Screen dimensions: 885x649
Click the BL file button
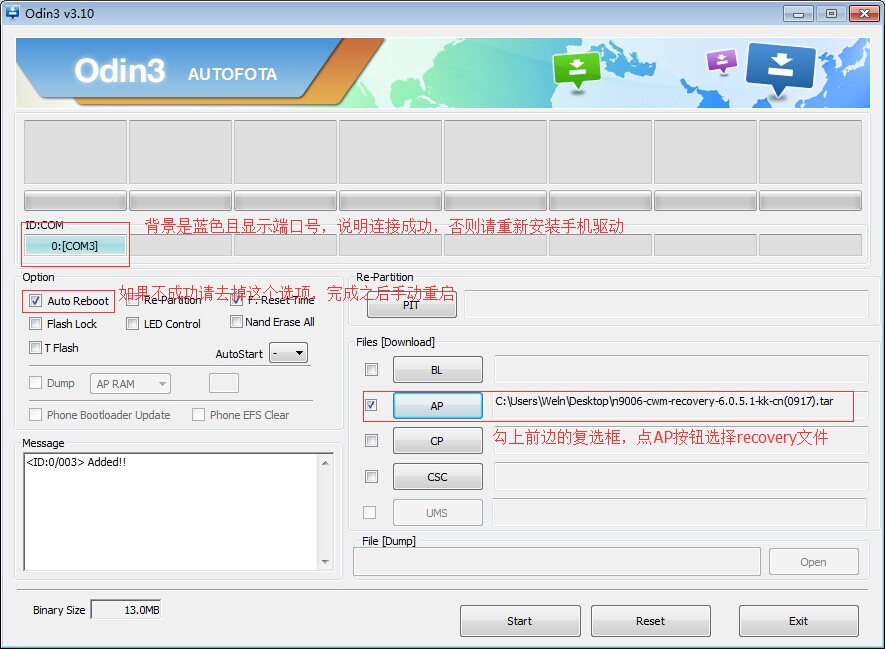(x=437, y=370)
